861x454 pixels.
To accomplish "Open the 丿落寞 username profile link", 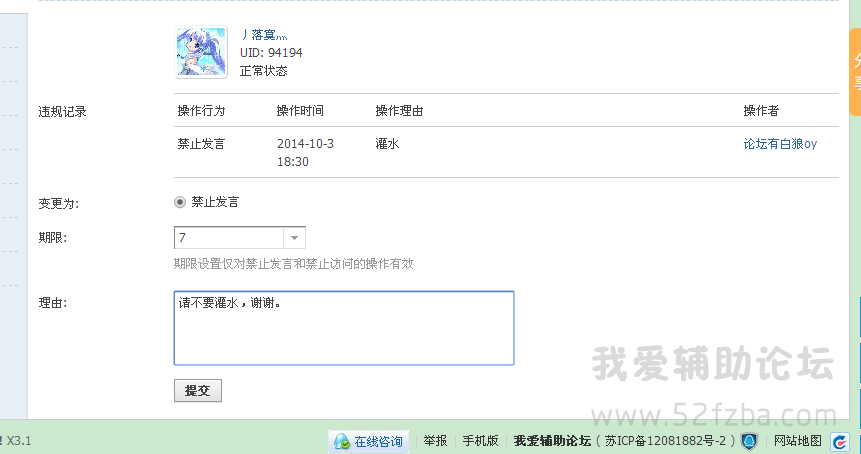I will (x=264, y=35).
